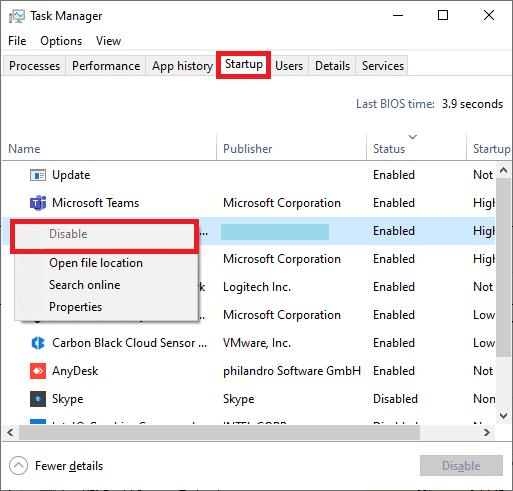The width and height of the screenshot is (513, 491).
Task: Click publisher Logitech Inc.
Action: click(257, 287)
